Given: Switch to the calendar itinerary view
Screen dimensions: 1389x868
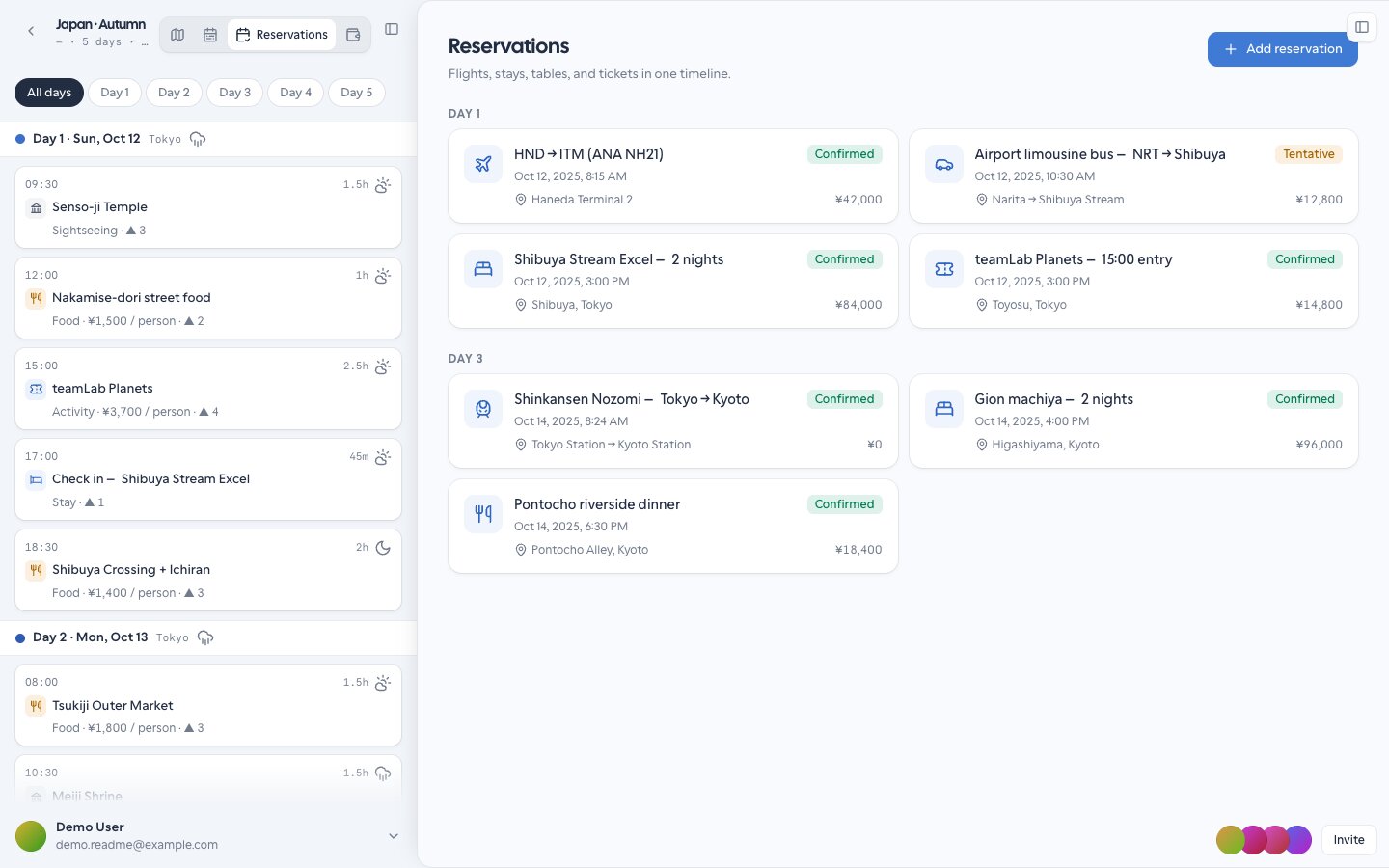Looking at the screenshot, I should click(x=210, y=35).
